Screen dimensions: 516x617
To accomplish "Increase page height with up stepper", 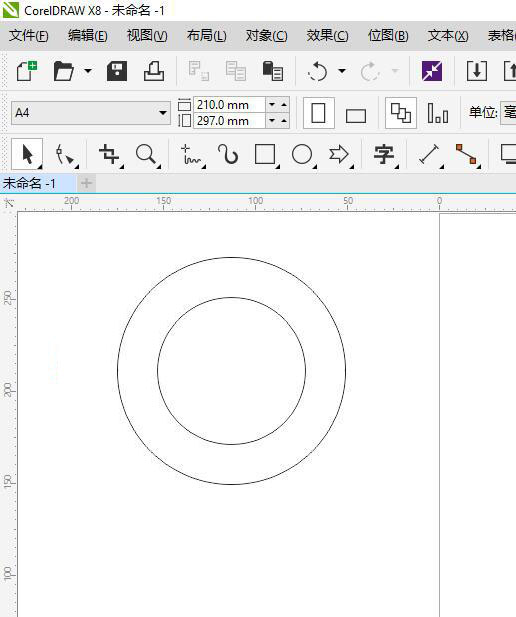I will [284, 120].
